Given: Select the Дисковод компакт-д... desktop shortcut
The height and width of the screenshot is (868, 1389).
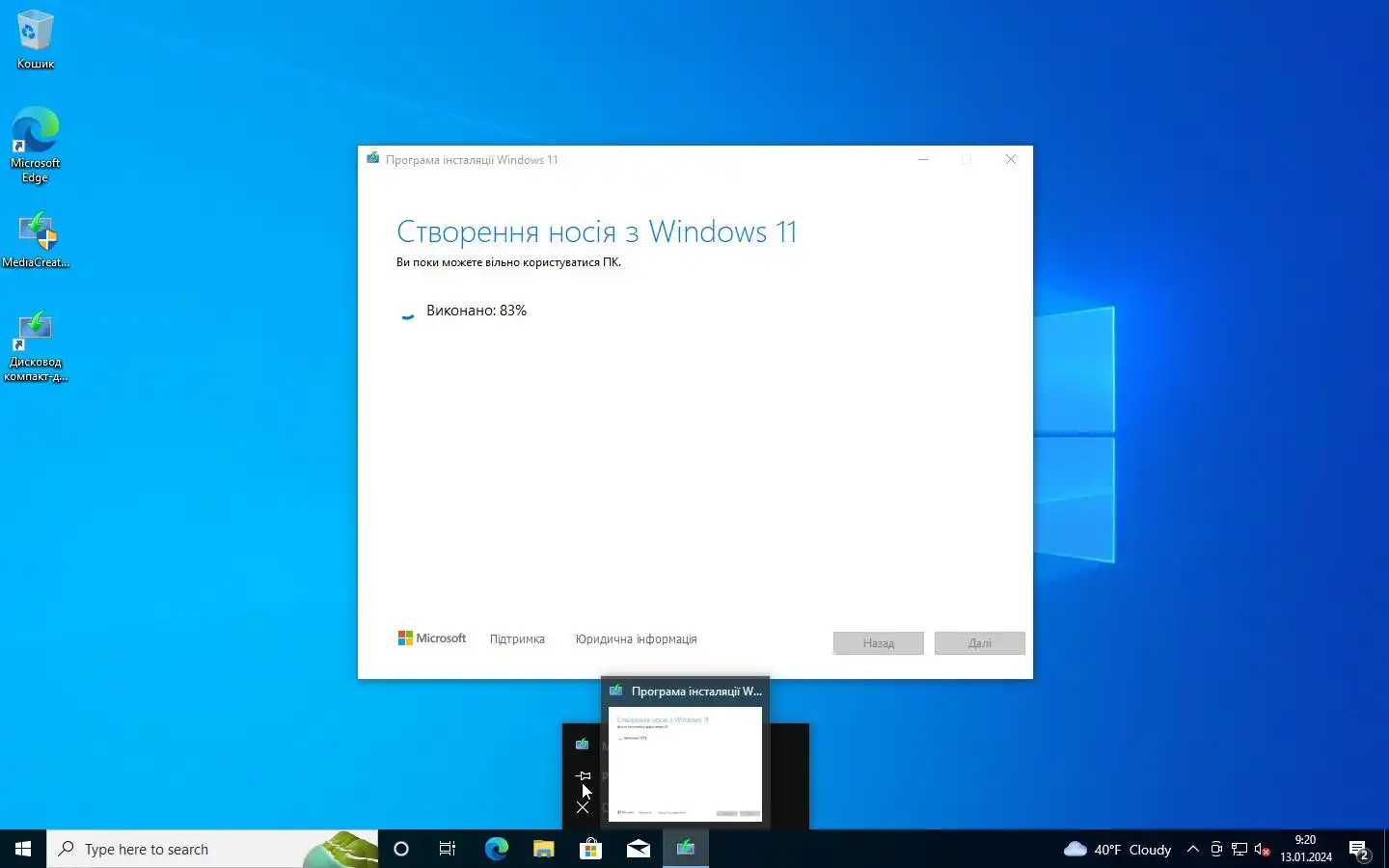Looking at the screenshot, I should coord(35,346).
